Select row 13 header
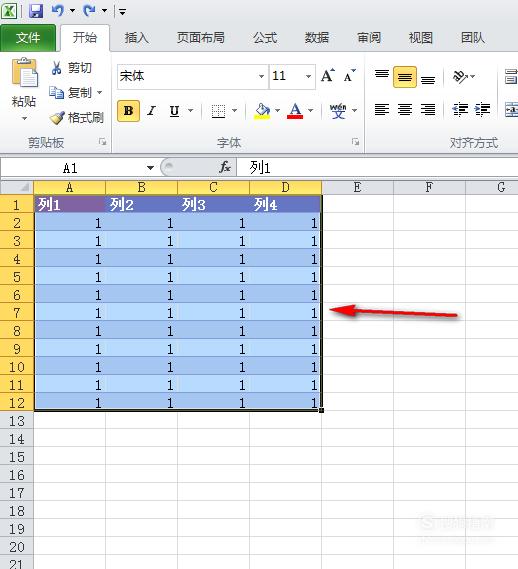The image size is (518, 569). click(17, 421)
